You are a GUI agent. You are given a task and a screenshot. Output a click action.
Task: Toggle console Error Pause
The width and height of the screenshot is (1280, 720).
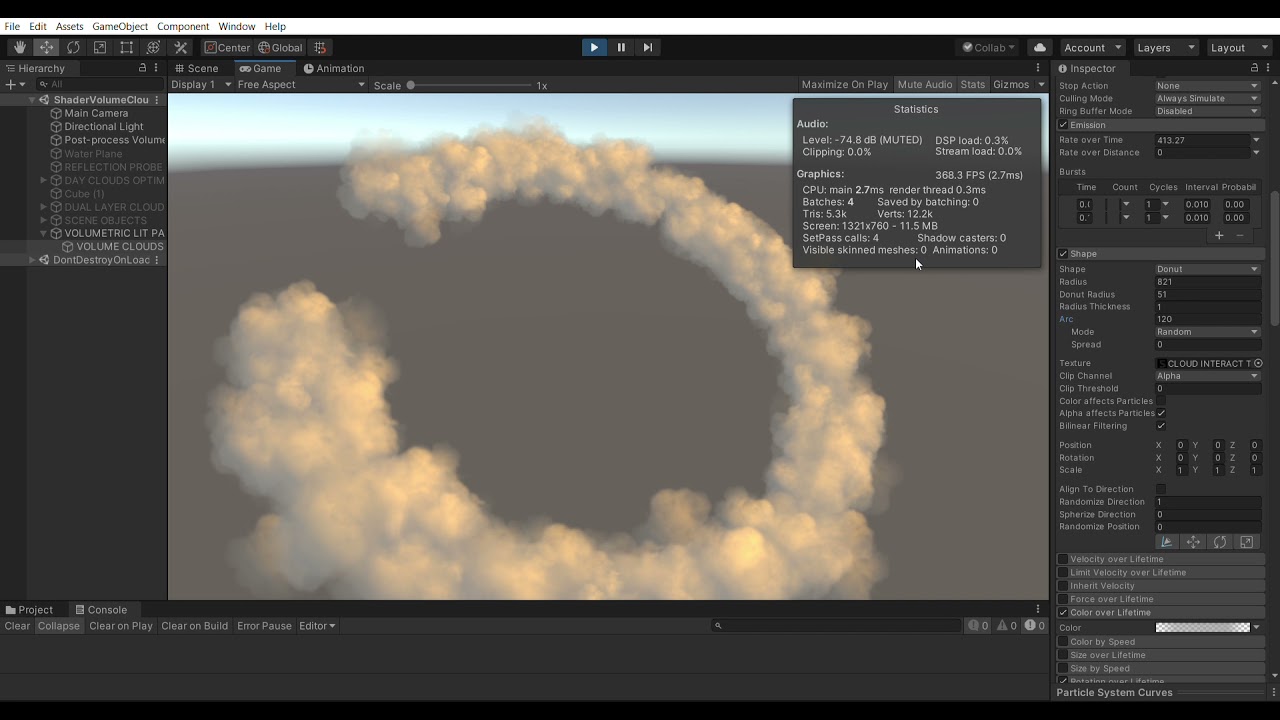(x=264, y=626)
